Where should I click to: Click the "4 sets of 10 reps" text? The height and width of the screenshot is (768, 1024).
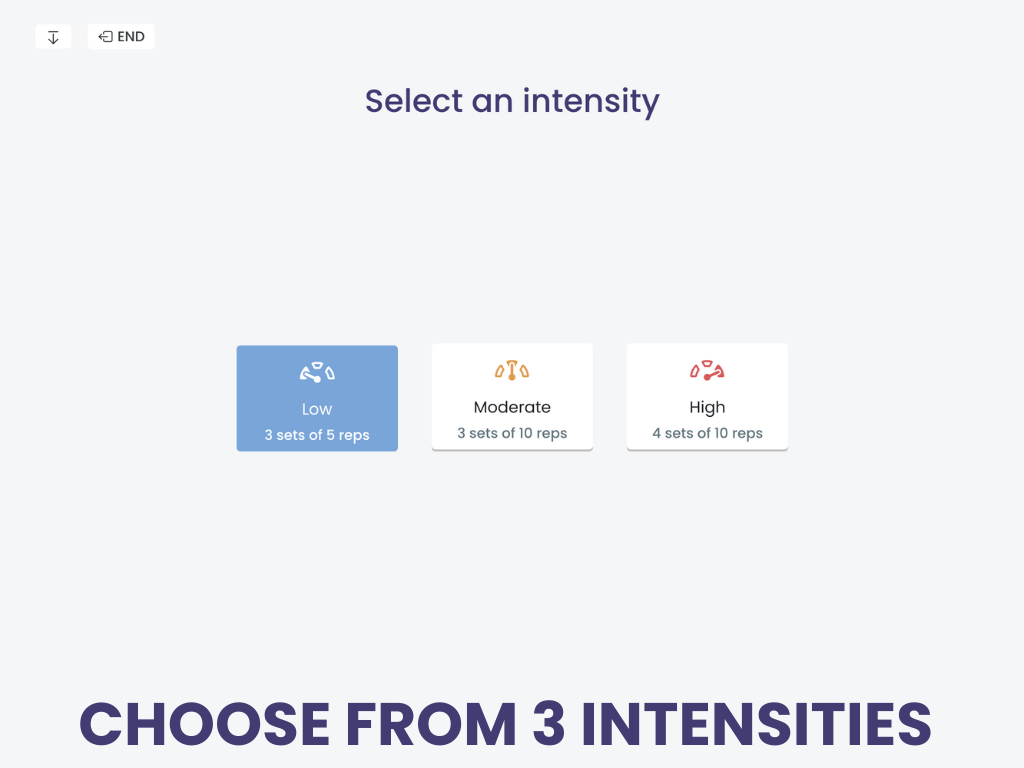(707, 433)
